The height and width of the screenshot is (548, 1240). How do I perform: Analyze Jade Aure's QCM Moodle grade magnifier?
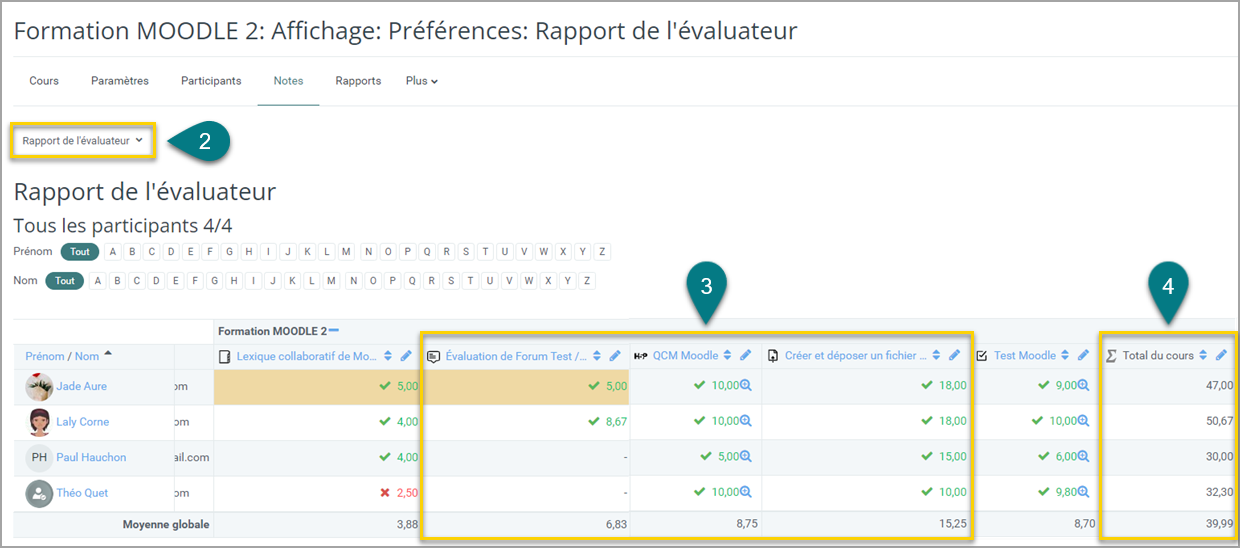click(746, 386)
